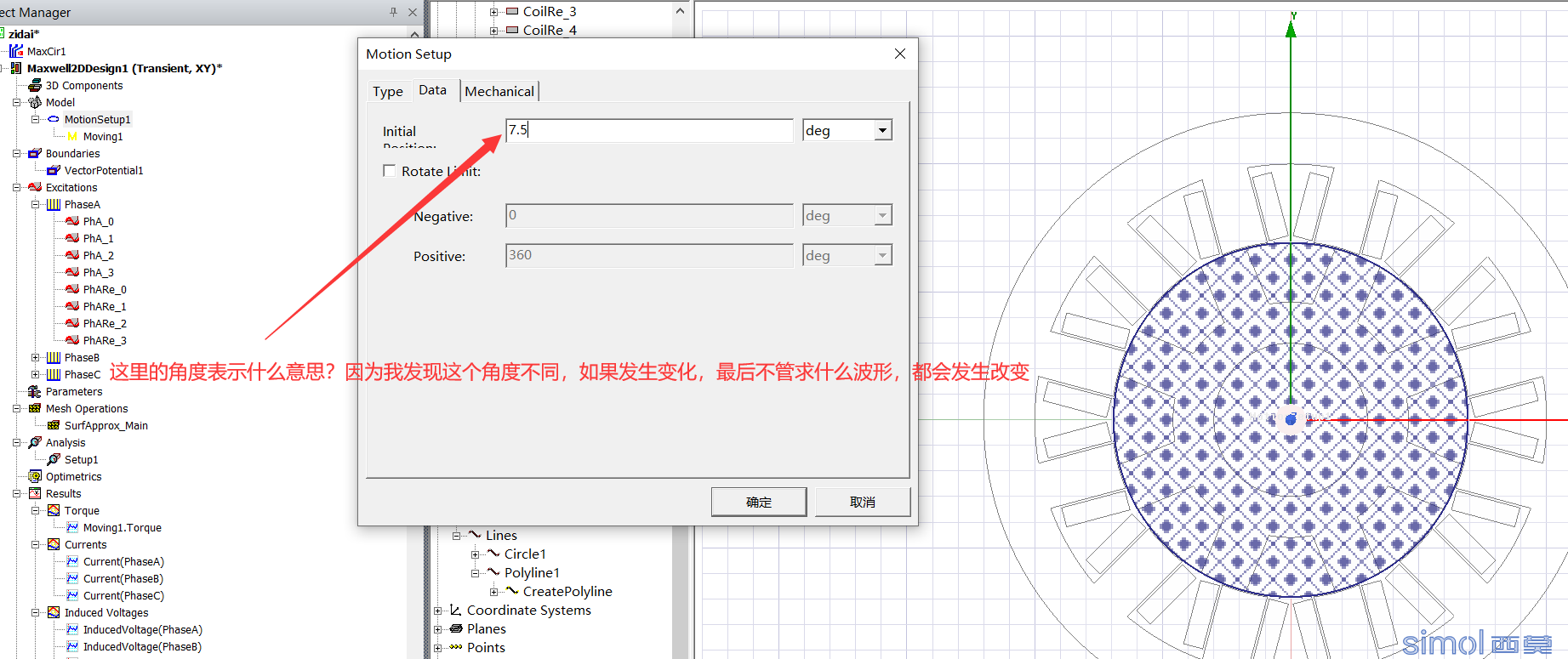1568x659 pixels.
Task: Click the Coordinate Systems icon
Action: [456, 610]
